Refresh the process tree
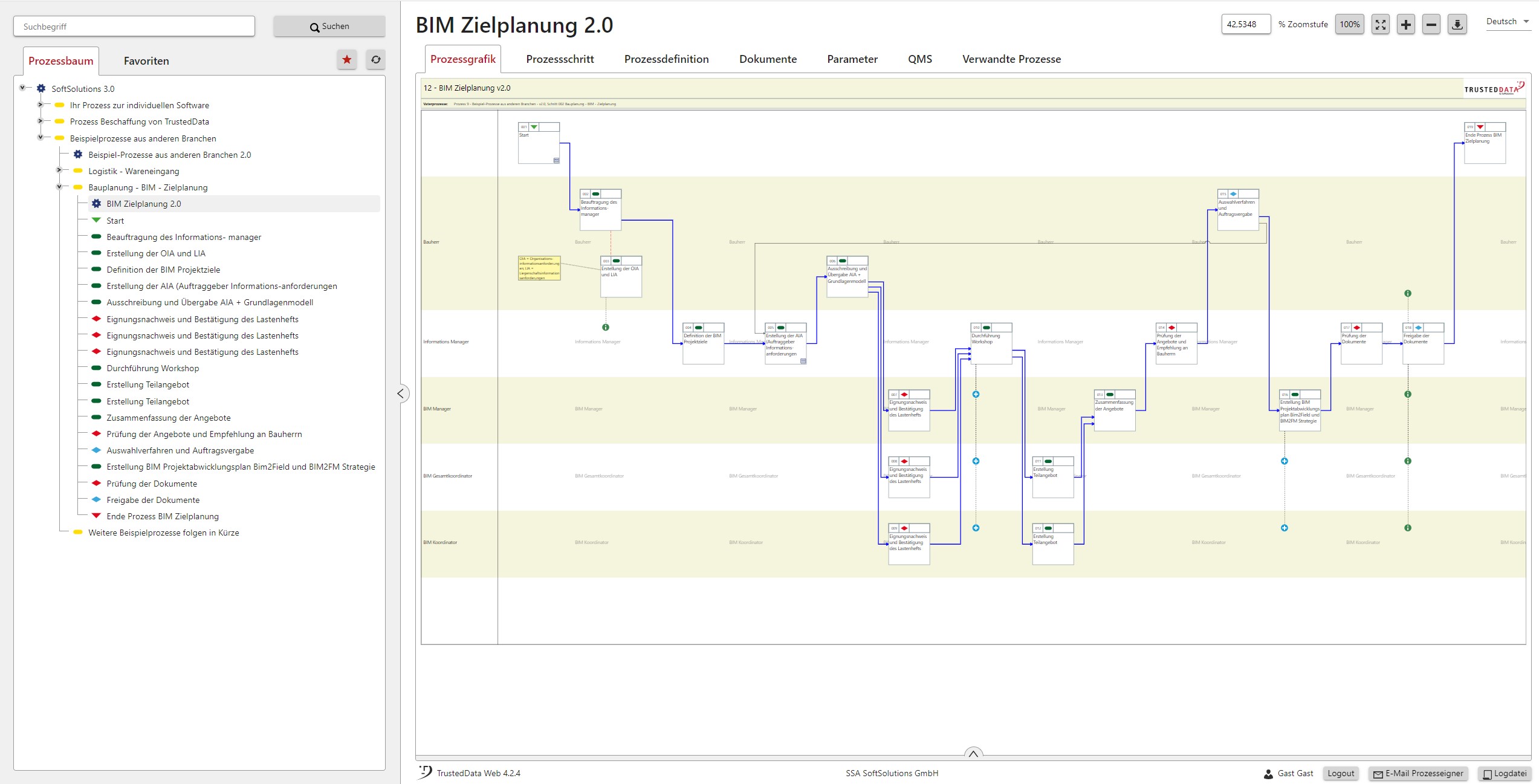The width and height of the screenshot is (1539, 784). [x=375, y=60]
